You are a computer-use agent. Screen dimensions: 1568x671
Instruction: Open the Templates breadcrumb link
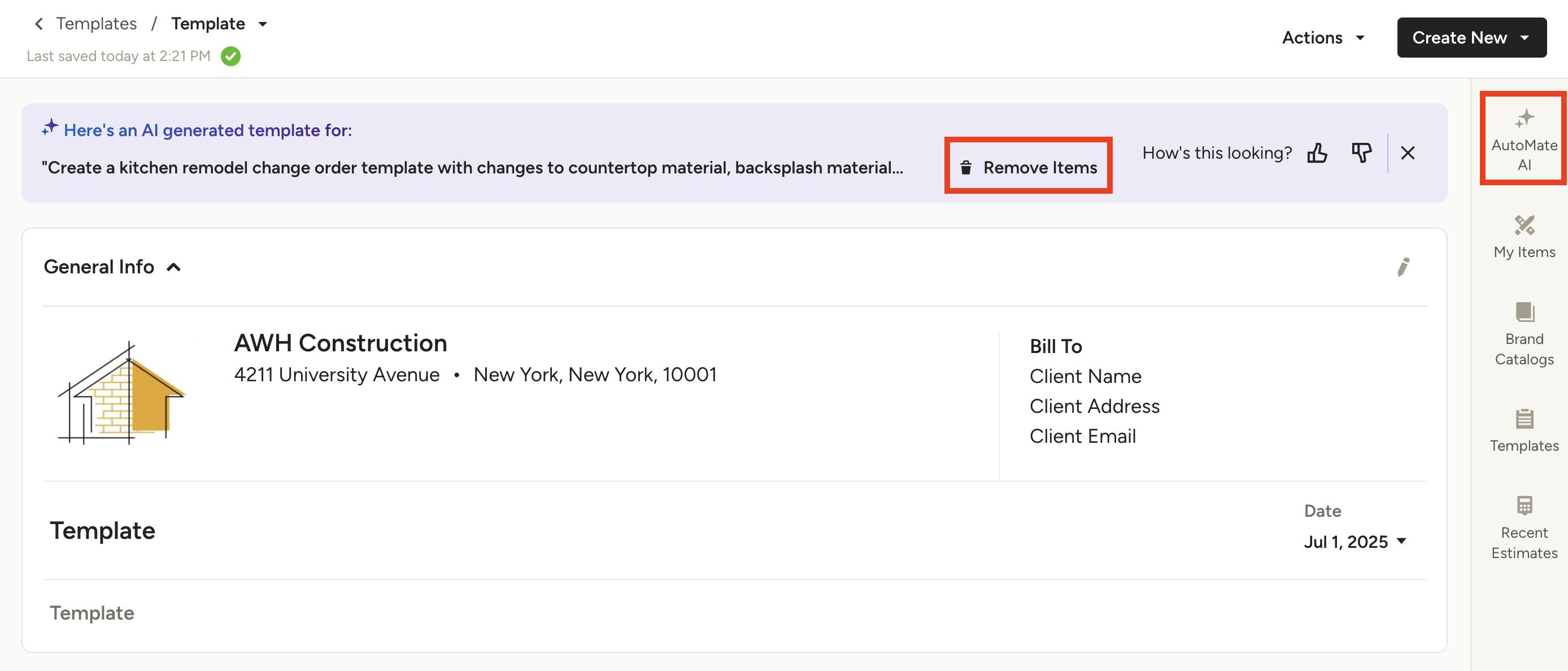[96, 24]
